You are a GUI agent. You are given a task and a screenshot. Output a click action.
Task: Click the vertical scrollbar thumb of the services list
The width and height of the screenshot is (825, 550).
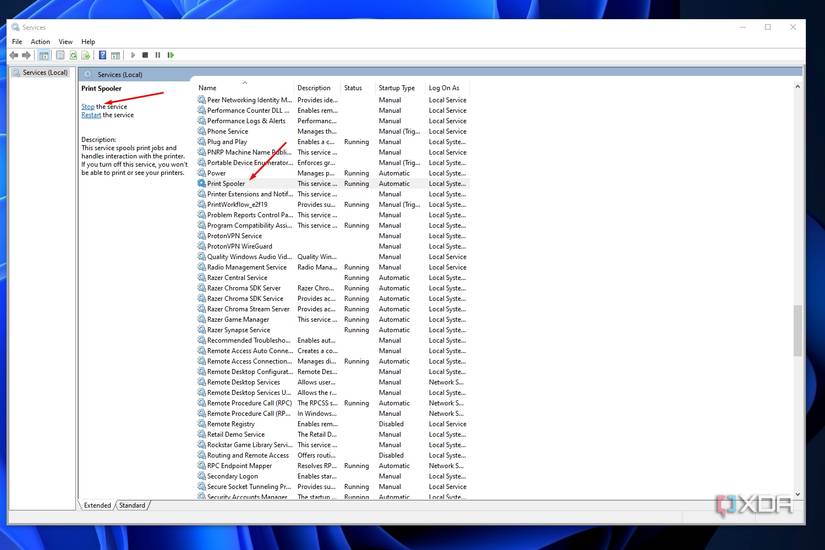pyautogui.click(x=798, y=331)
